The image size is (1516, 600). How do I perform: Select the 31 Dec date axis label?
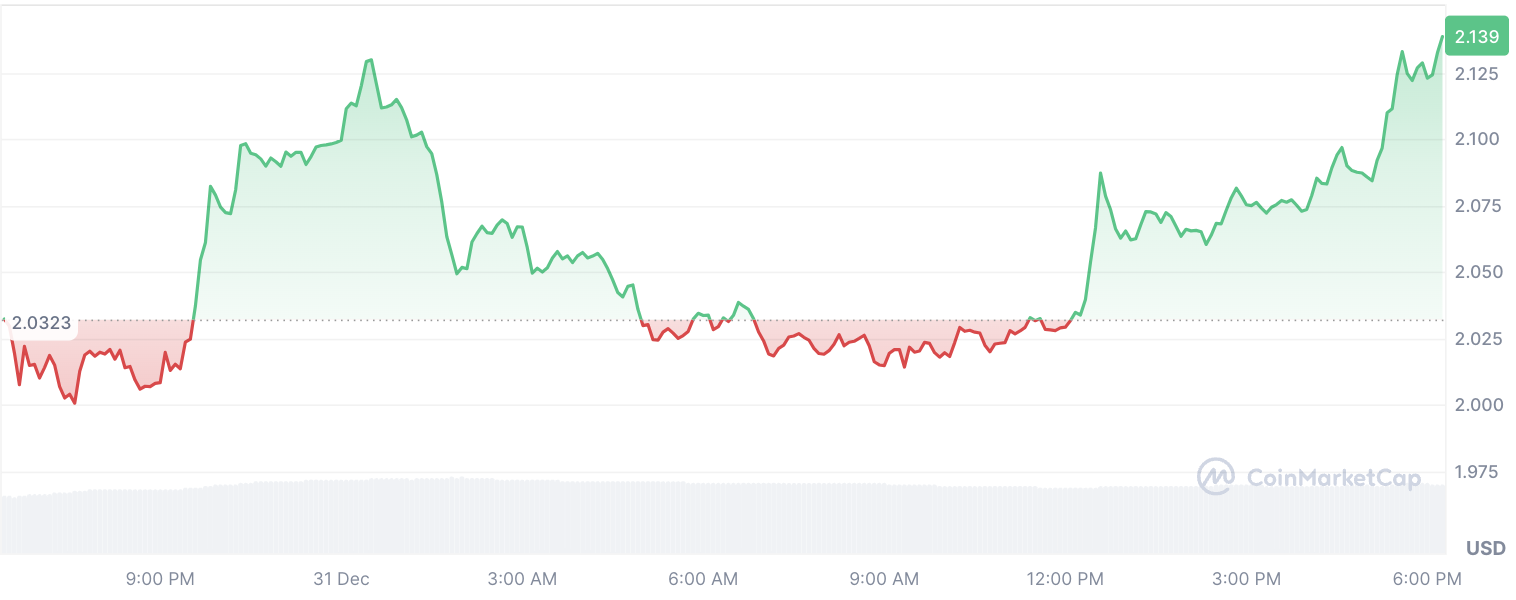click(x=340, y=578)
